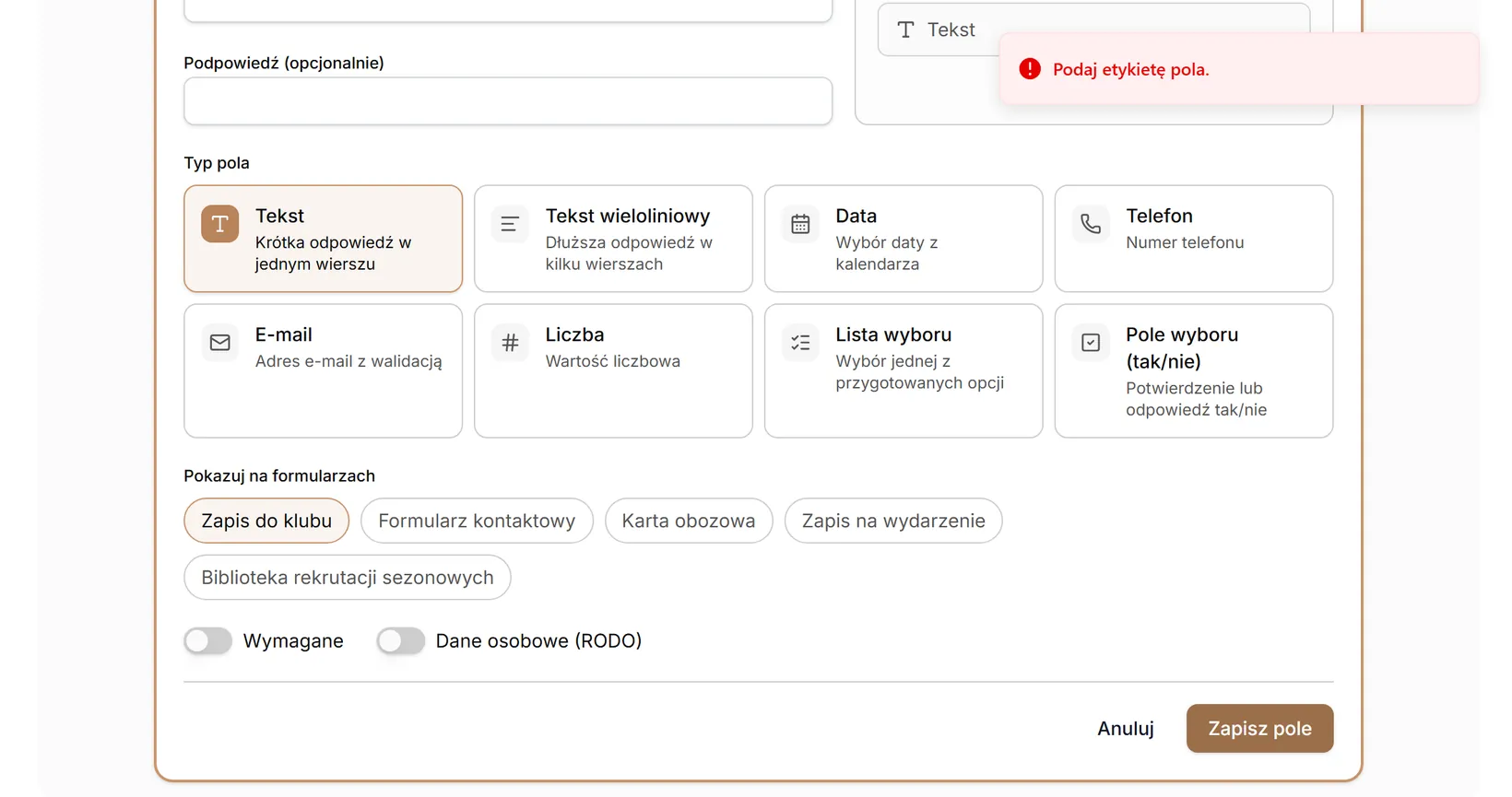
Task: Select the Karta obozowa form chip
Action: (689, 521)
